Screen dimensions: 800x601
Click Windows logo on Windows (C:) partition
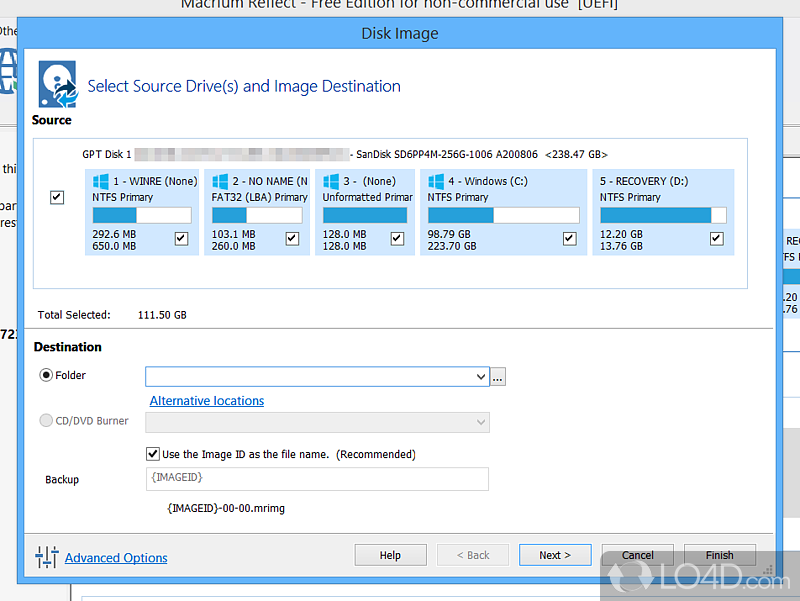[436, 182]
